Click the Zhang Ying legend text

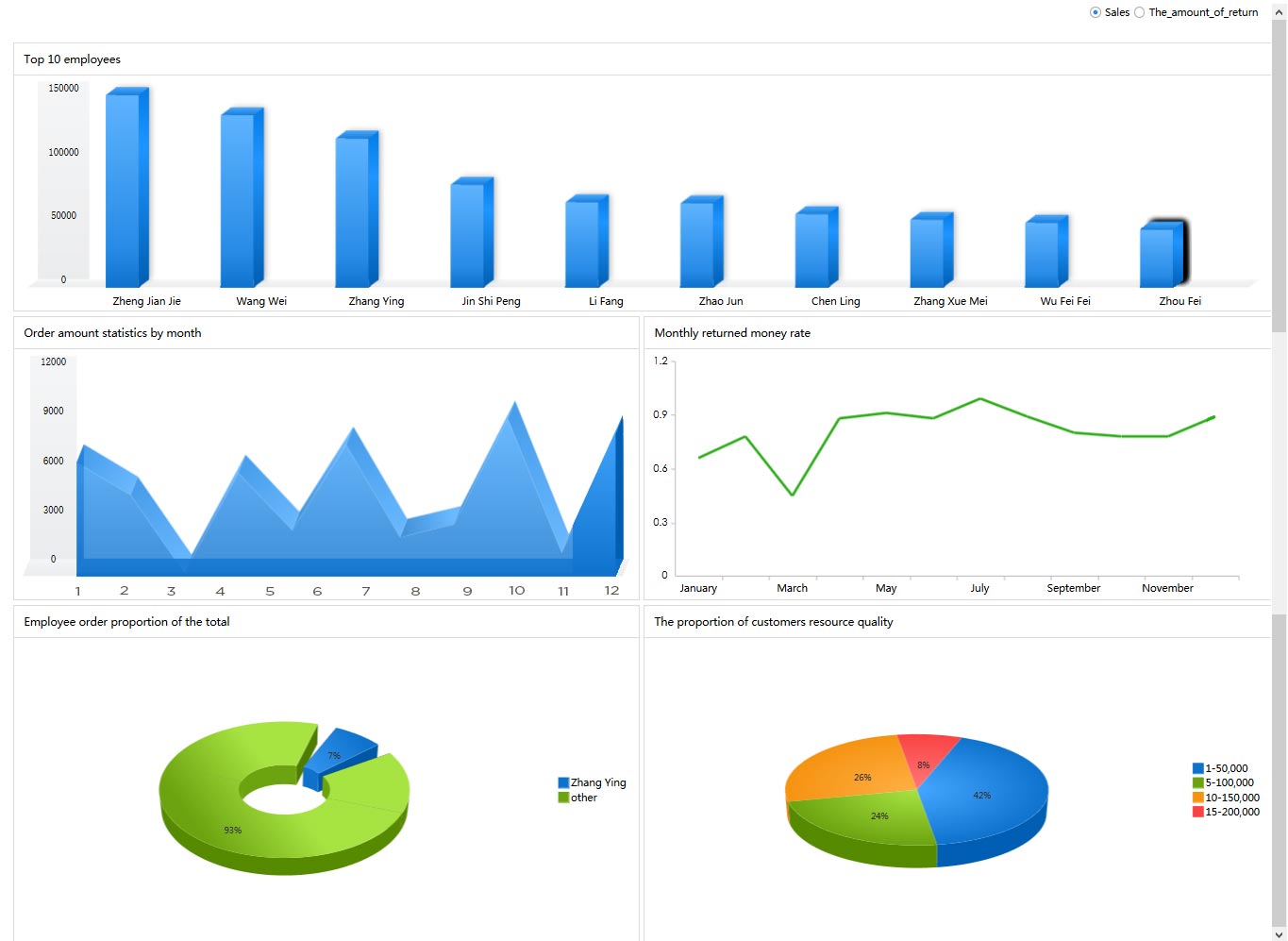[x=598, y=782]
